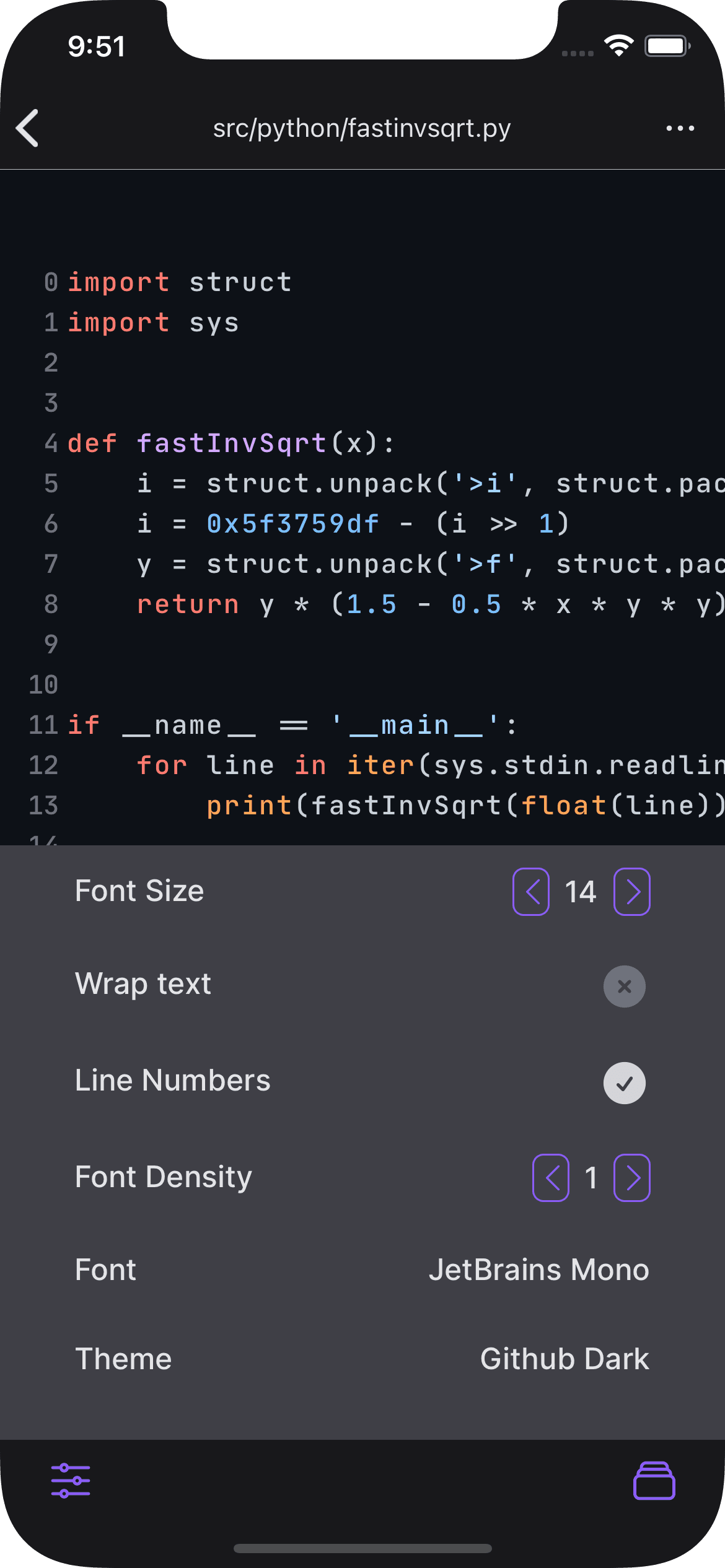The image size is (725, 1568).
Task: Increase font size with right arrow
Action: pos(631,892)
